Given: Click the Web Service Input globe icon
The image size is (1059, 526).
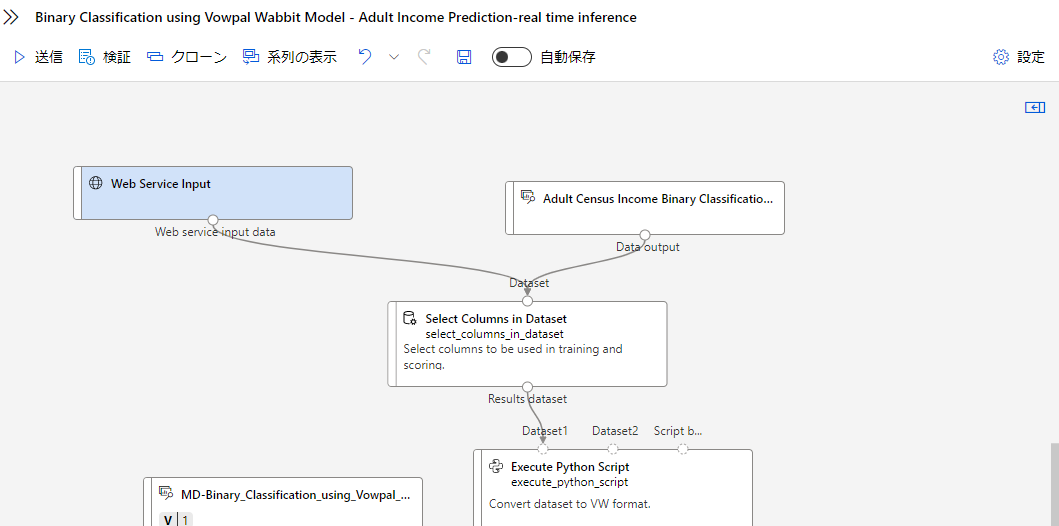Looking at the screenshot, I should [96, 184].
